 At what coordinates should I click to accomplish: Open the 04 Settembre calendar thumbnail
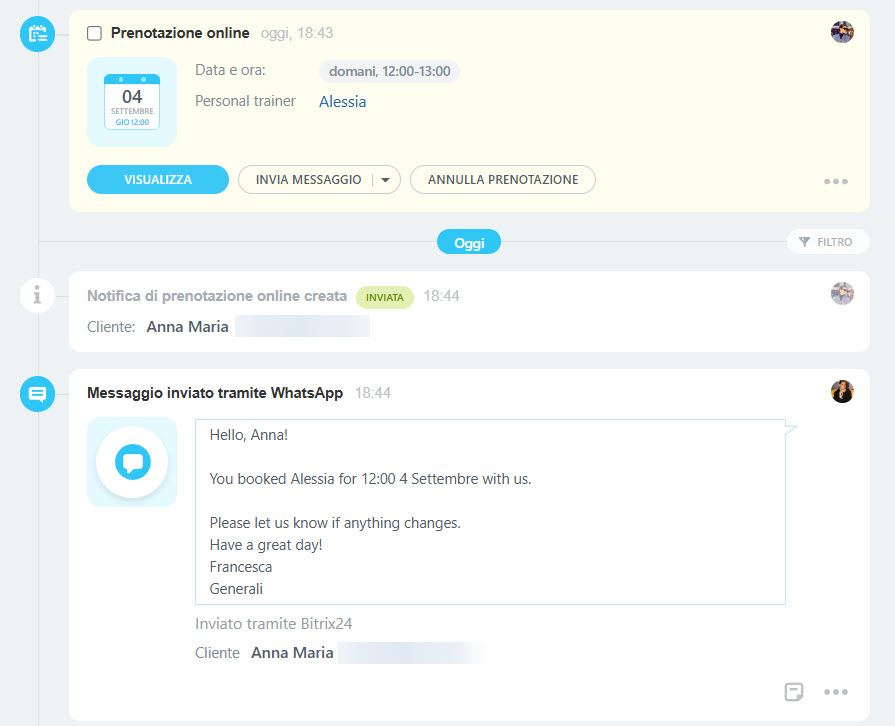tap(132, 102)
